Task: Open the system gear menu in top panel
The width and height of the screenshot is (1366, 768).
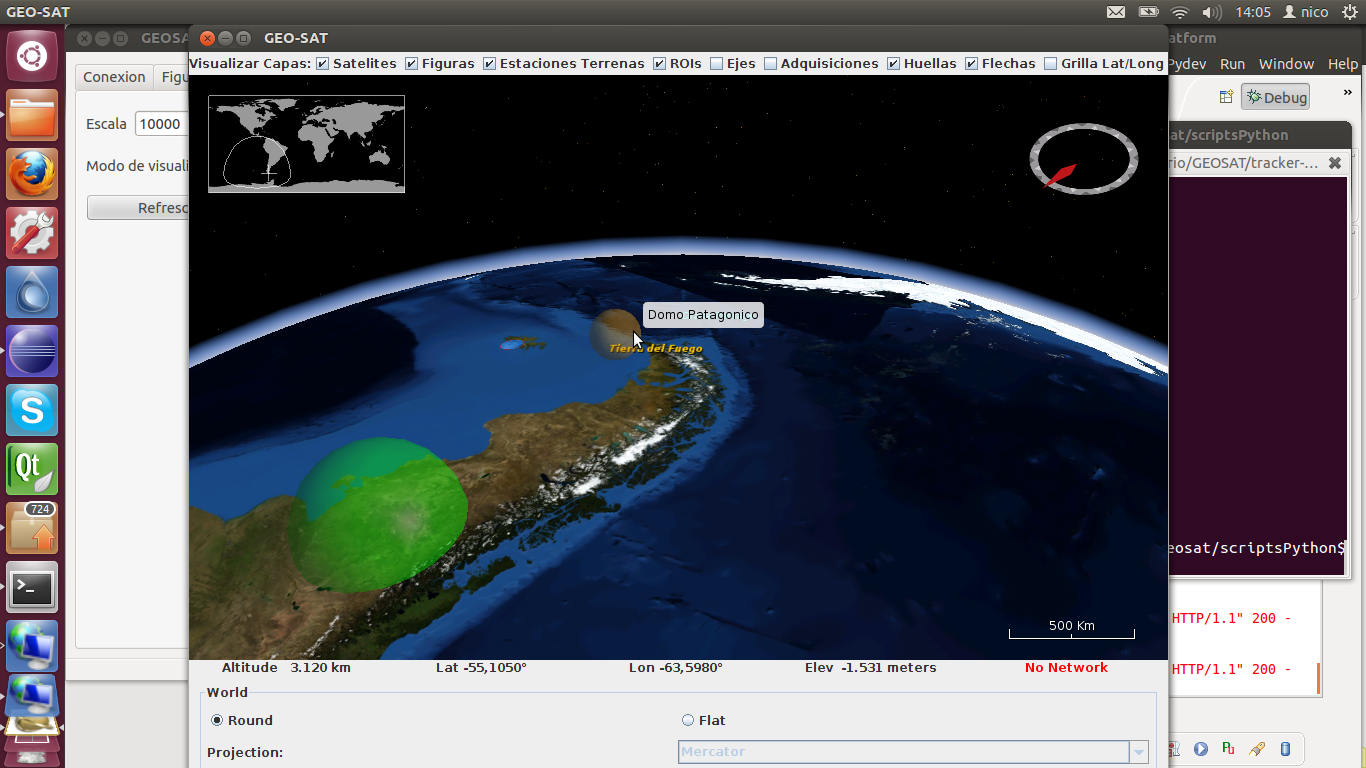Action: [1350, 12]
